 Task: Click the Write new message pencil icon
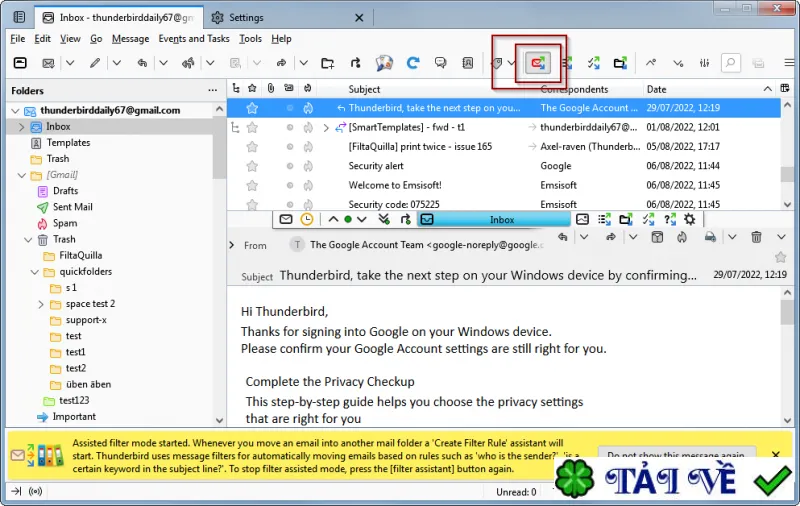(x=94, y=63)
